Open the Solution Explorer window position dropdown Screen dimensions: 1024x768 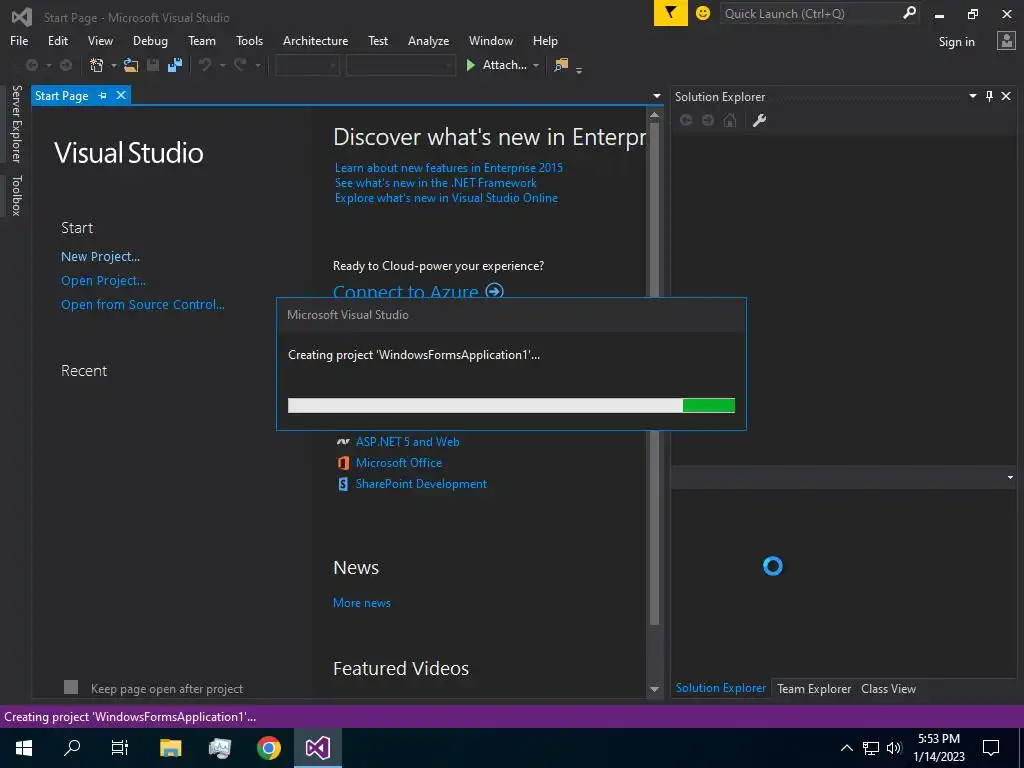(x=972, y=97)
